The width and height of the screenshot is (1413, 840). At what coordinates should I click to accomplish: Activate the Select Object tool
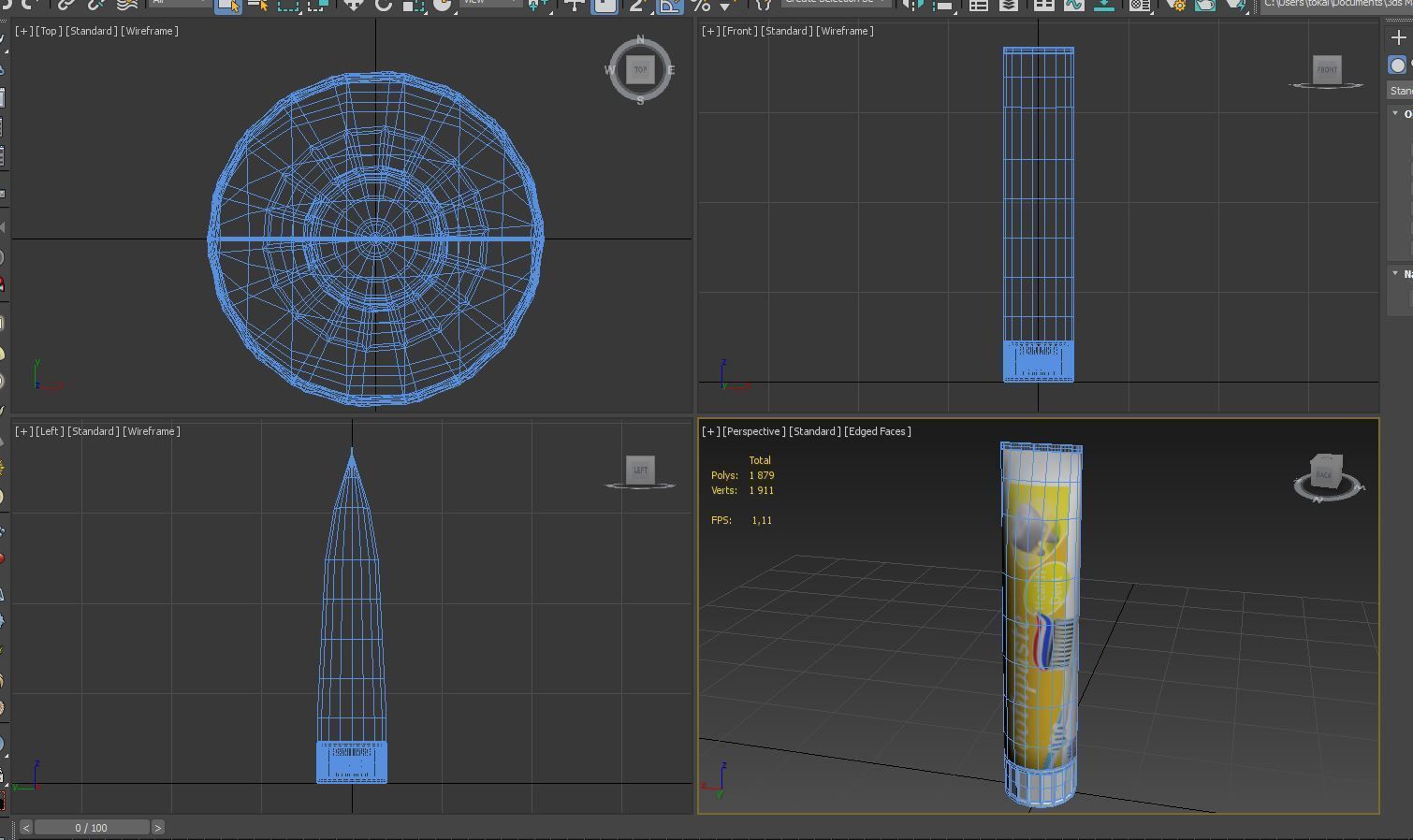[x=228, y=5]
